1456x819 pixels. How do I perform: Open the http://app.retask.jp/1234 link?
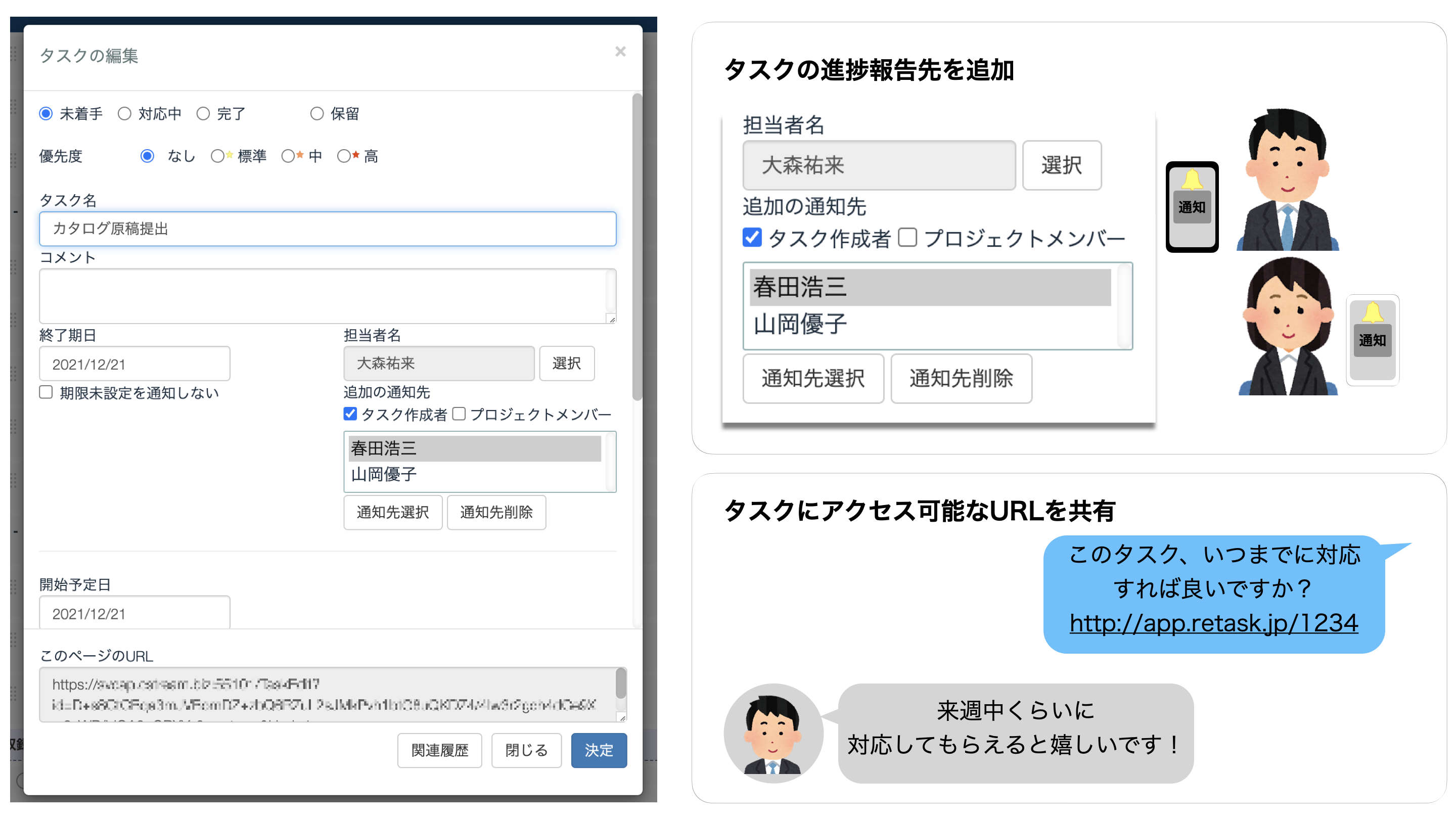point(1213,623)
